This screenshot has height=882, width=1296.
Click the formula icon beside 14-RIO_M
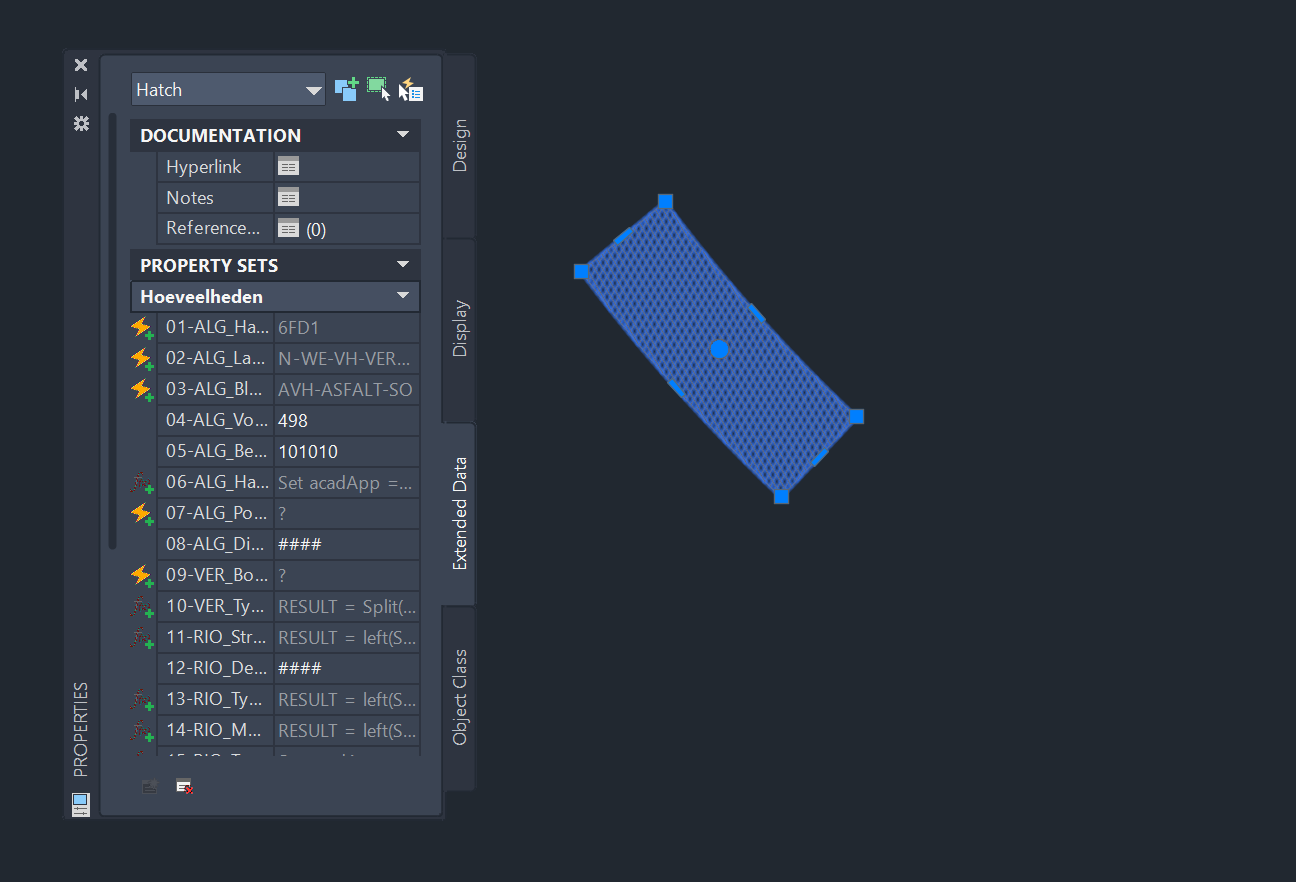142,731
